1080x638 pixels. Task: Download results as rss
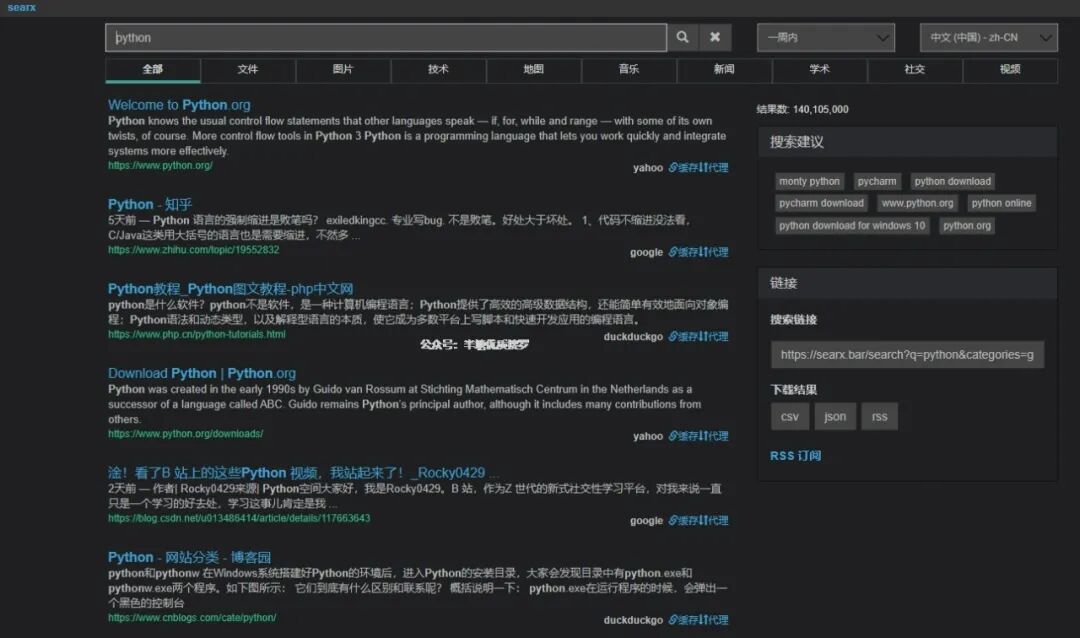click(x=879, y=416)
